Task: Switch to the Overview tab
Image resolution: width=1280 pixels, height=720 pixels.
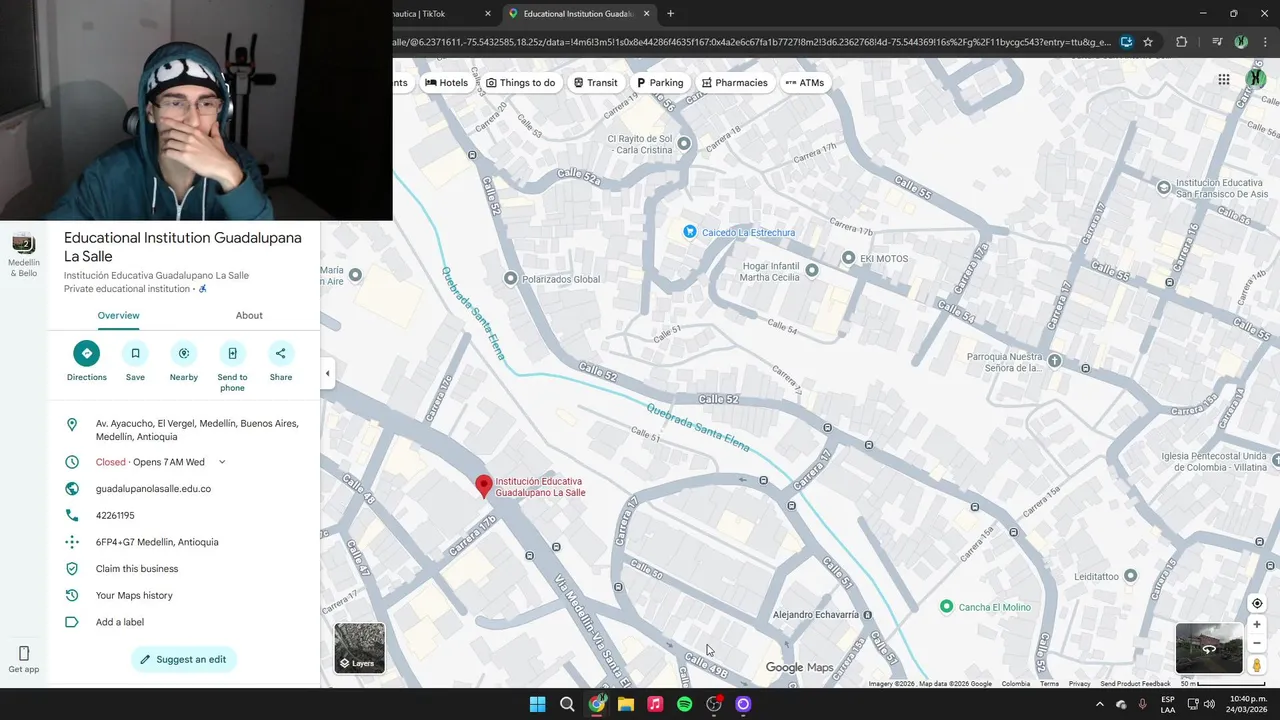Action: tap(118, 315)
